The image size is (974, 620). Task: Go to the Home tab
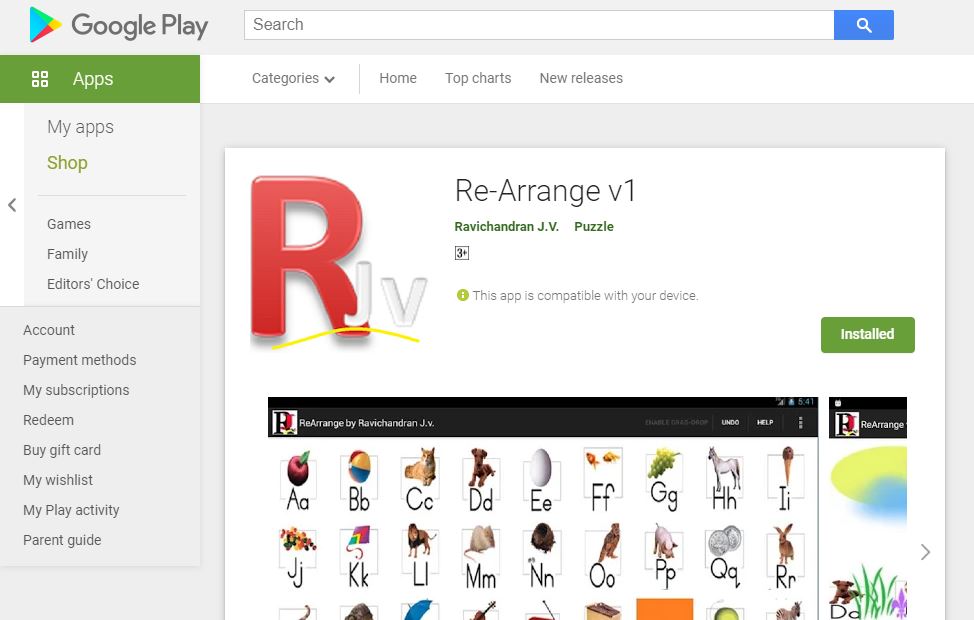coord(398,78)
